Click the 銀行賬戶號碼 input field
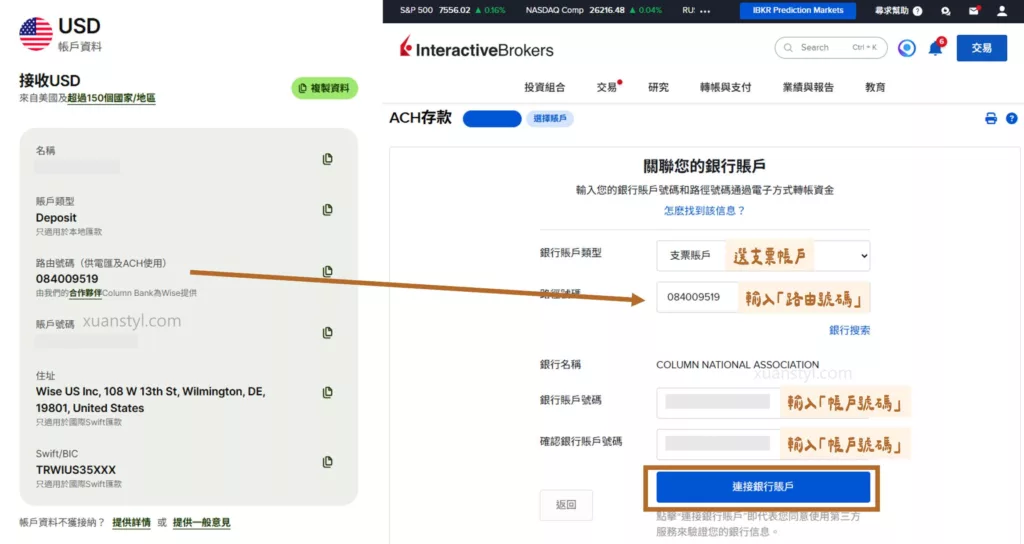The image size is (1024, 544). pyautogui.click(x=763, y=403)
